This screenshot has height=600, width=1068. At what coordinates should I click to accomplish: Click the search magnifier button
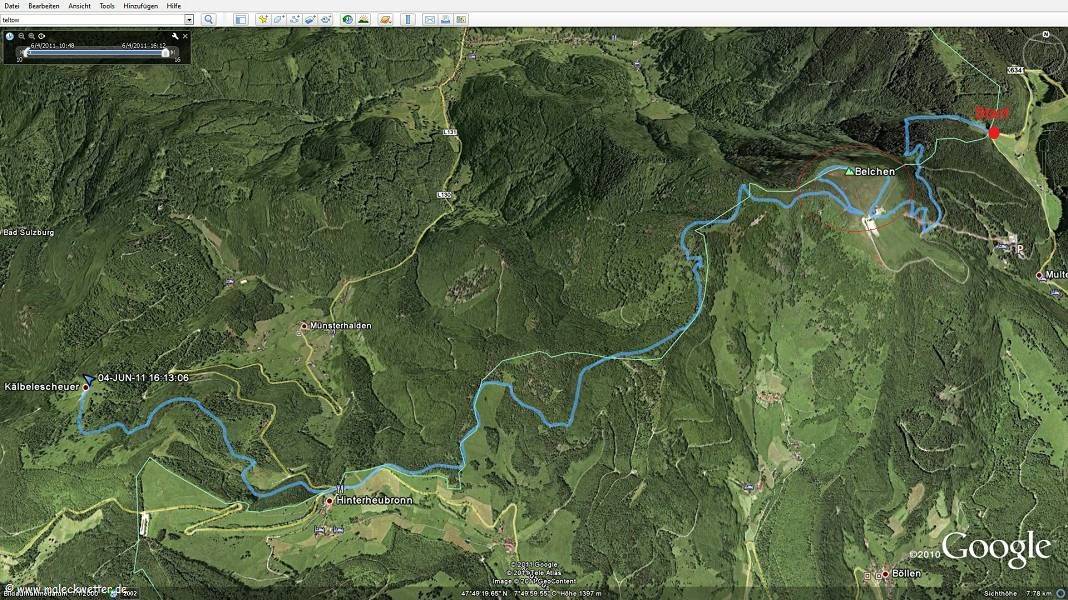click(x=209, y=19)
